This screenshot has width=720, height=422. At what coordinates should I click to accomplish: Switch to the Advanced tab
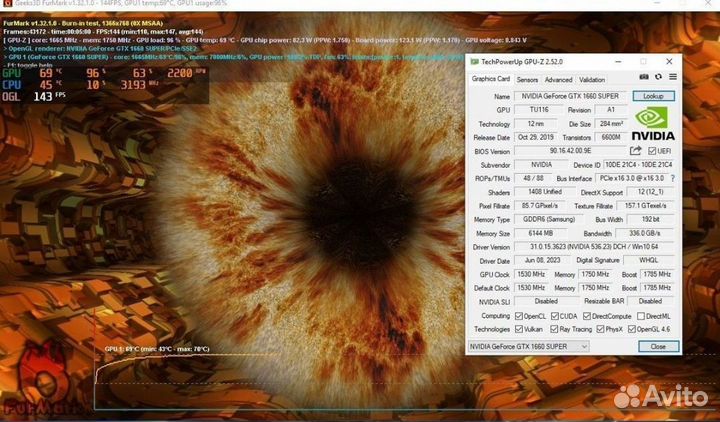click(558, 79)
